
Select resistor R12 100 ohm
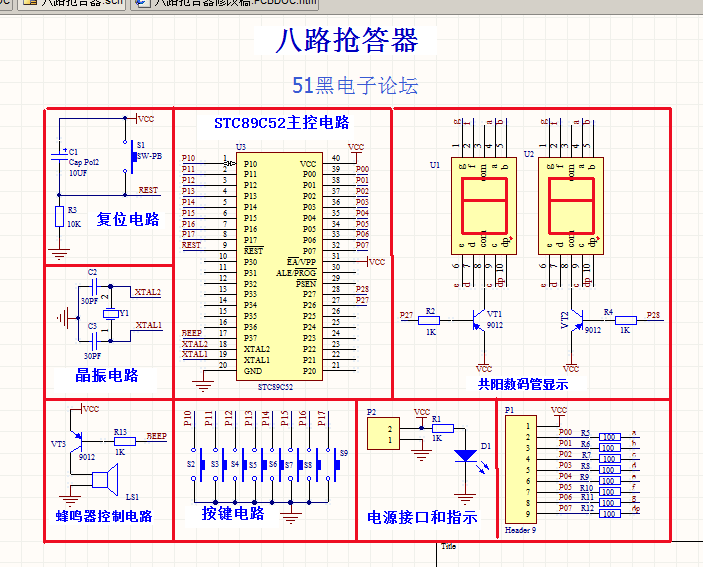coord(610,514)
